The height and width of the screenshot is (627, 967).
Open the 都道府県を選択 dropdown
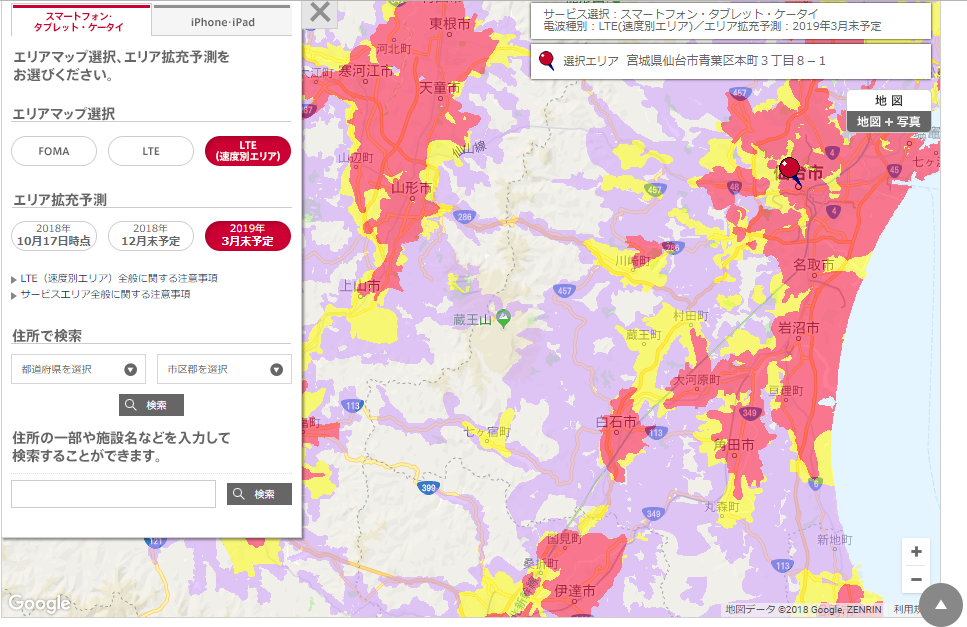(x=78, y=369)
